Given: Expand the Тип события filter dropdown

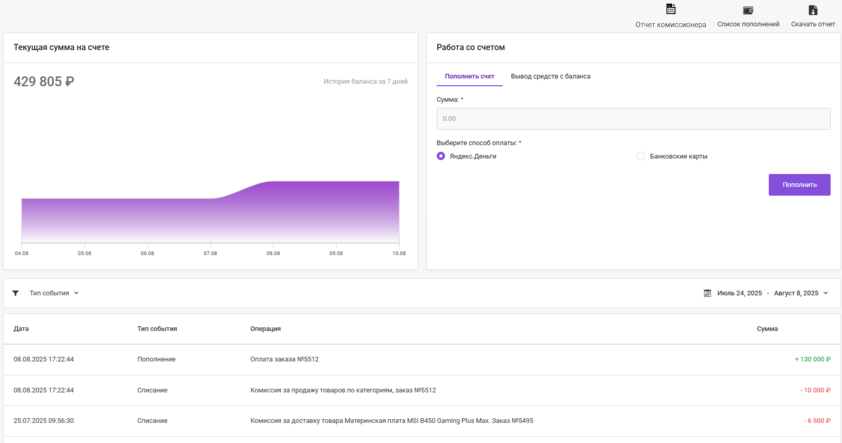Looking at the screenshot, I should (x=54, y=293).
